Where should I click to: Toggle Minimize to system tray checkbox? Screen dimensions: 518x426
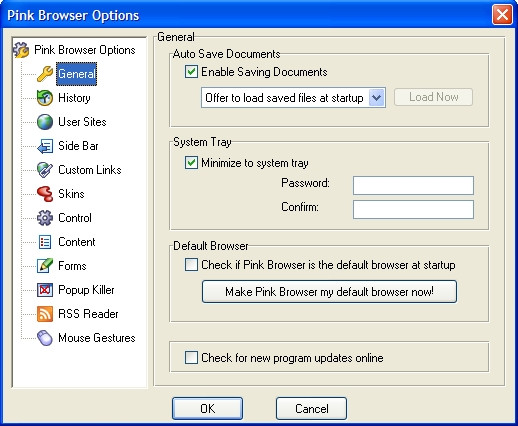pyautogui.click(x=191, y=163)
